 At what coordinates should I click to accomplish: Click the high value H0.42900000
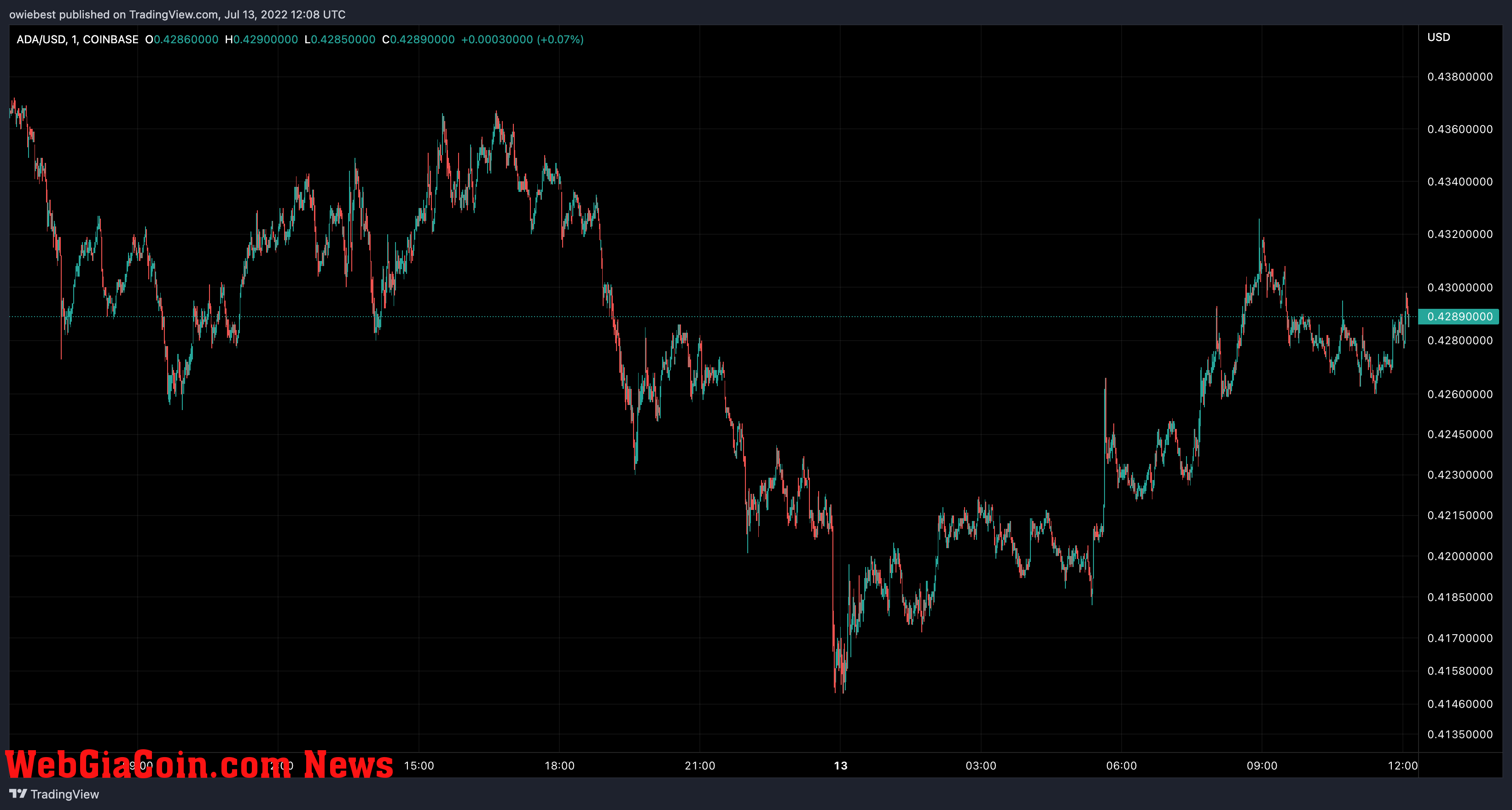[262, 39]
